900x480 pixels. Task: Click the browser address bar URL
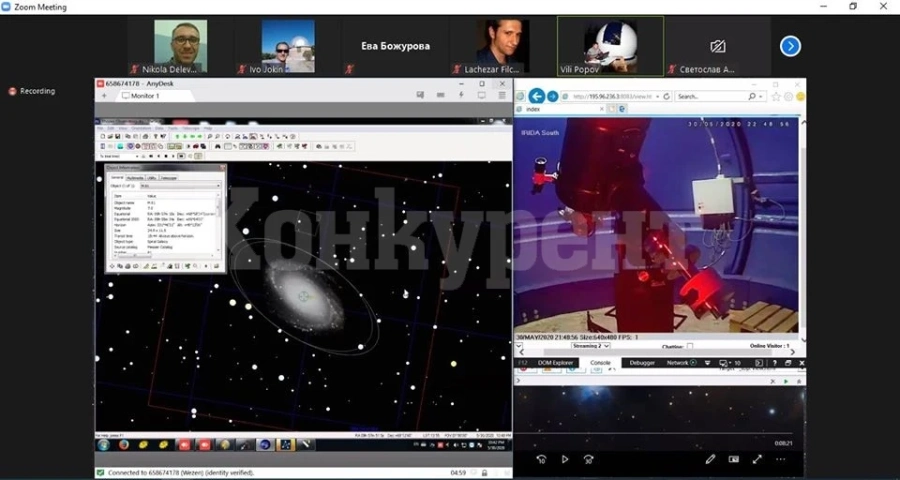tap(612, 96)
